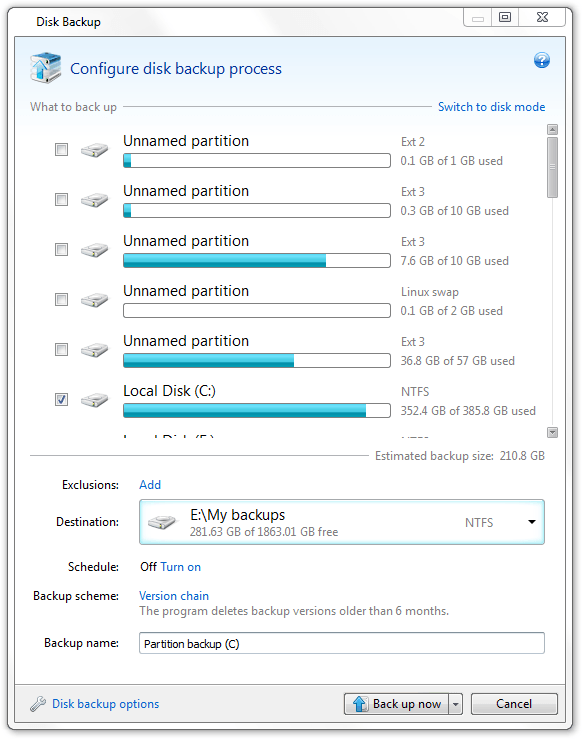Check the Ext 2 unnamed partition checkbox
The width and height of the screenshot is (583, 739).
[x=61, y=150]
